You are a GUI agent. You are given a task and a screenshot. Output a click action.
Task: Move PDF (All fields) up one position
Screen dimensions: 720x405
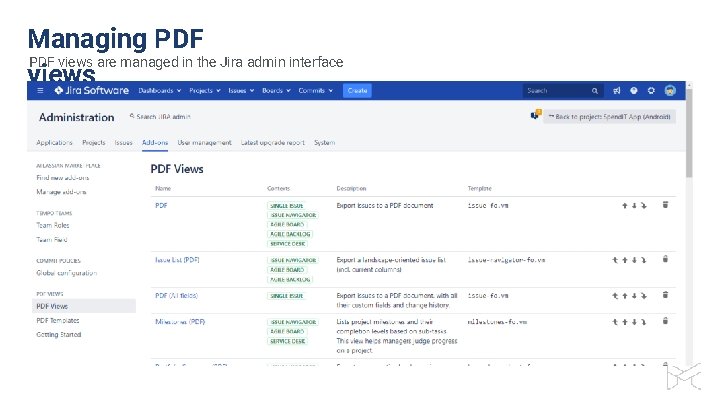[x=624, y=296]
